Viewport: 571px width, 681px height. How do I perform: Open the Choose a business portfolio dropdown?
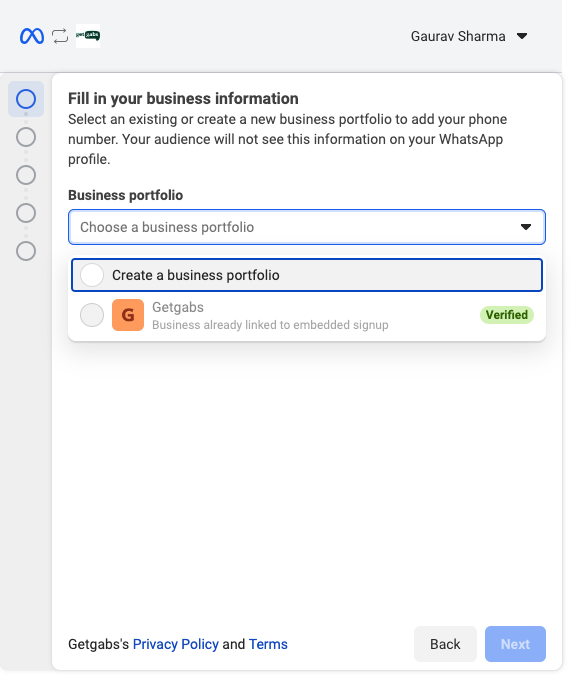[307, 227]
